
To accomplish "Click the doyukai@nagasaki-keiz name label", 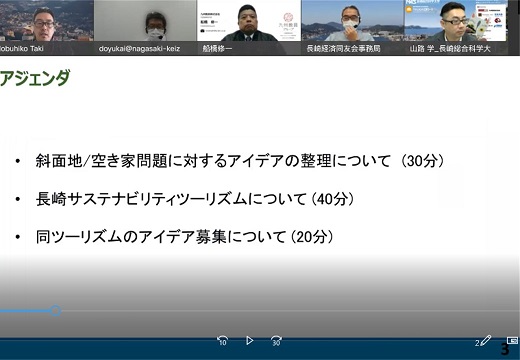I will tap(139, 49).
